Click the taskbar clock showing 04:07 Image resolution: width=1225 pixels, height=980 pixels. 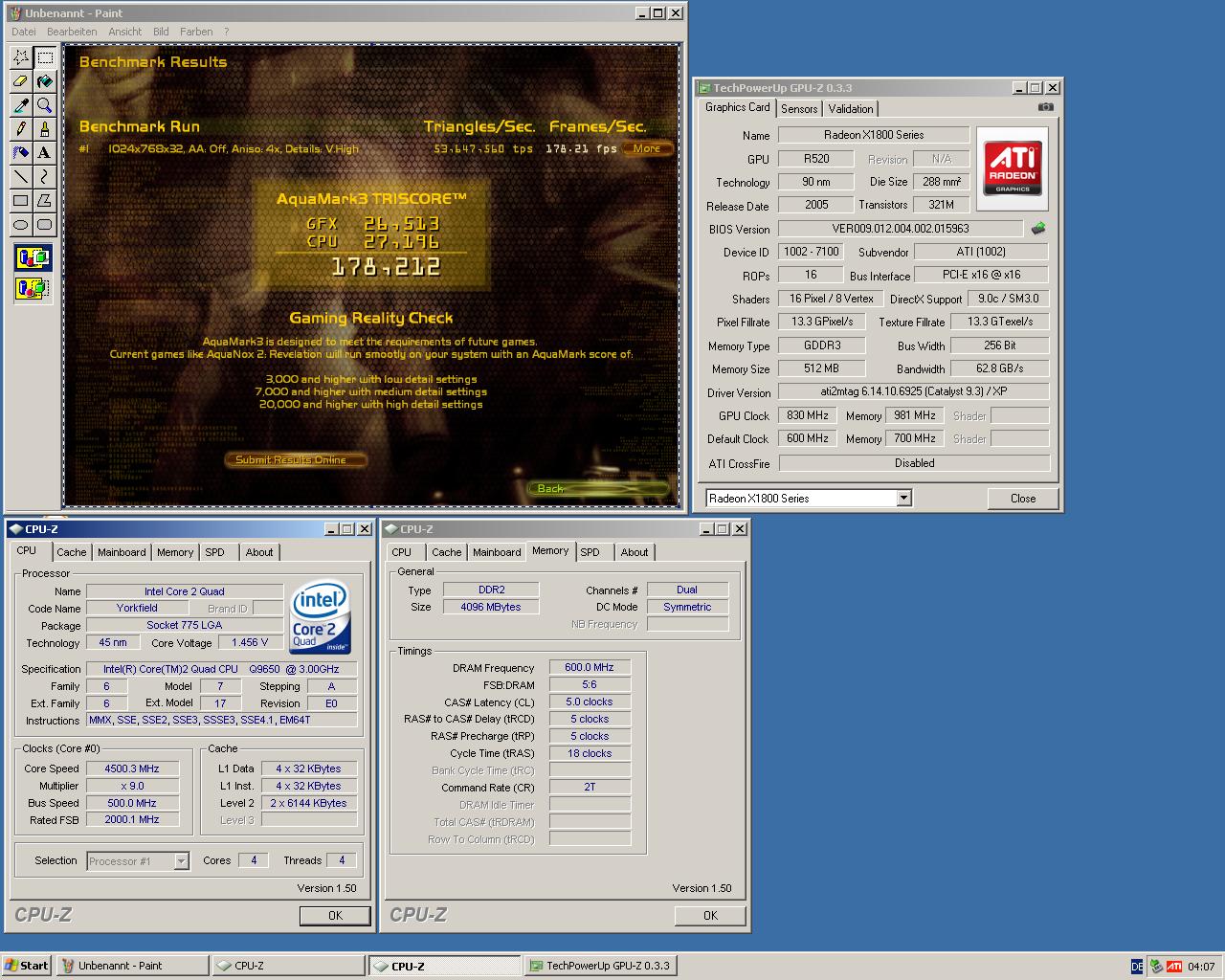pos(1201,967)
